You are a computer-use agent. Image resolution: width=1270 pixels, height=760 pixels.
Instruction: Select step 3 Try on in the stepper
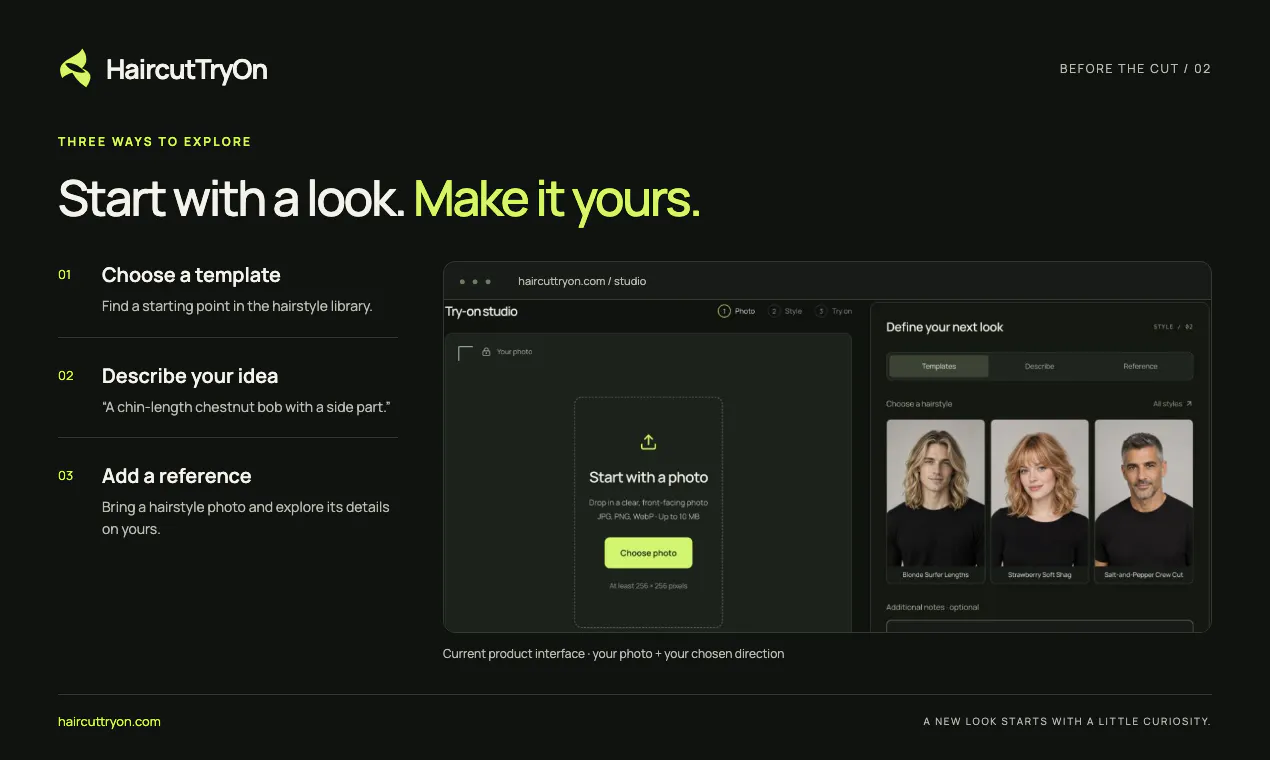click(834, 311)
